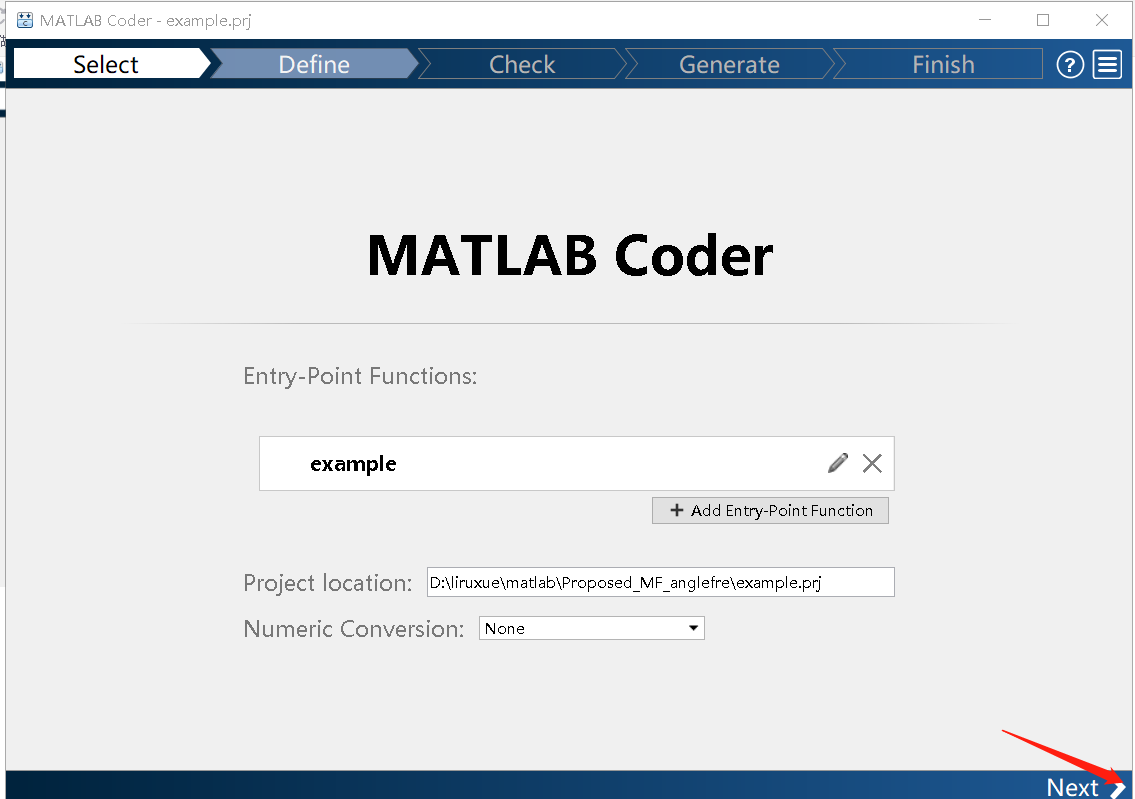Edit the example entry-point with pencil icon
Viewport: 1135px width, 799px height.
[x=838, y=463]
